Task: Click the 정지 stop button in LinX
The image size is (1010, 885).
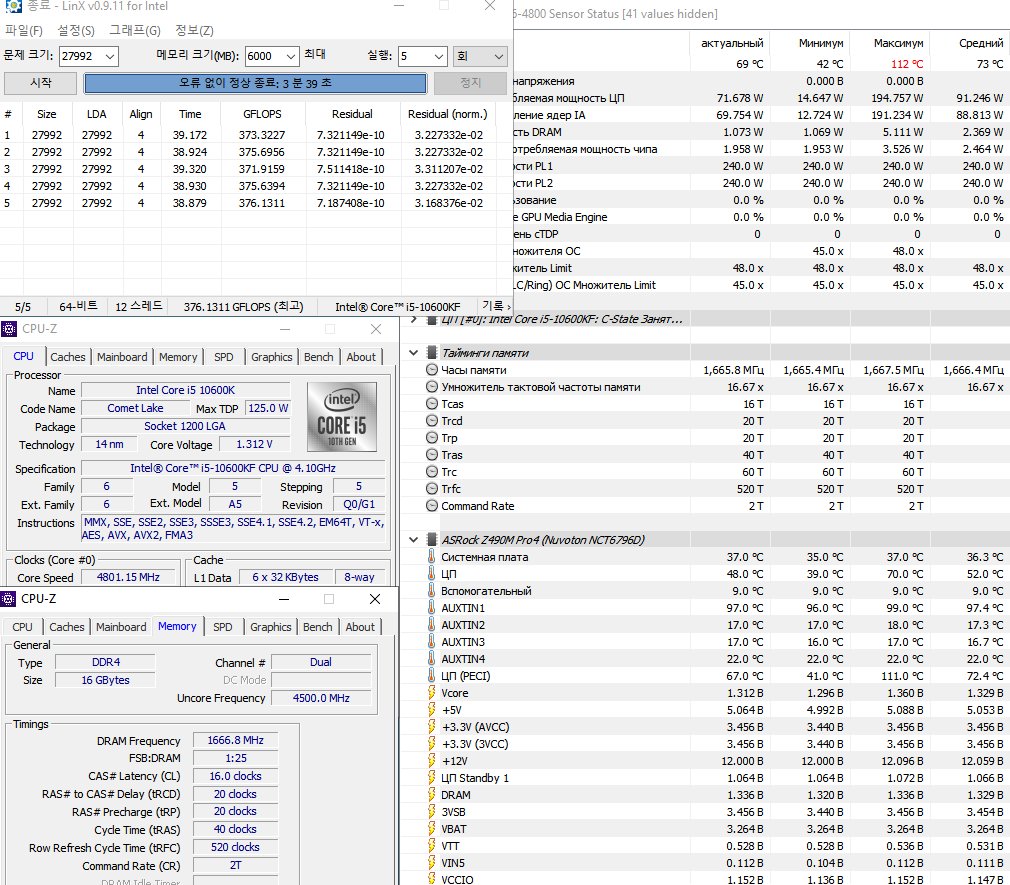Action: point(470,83)
